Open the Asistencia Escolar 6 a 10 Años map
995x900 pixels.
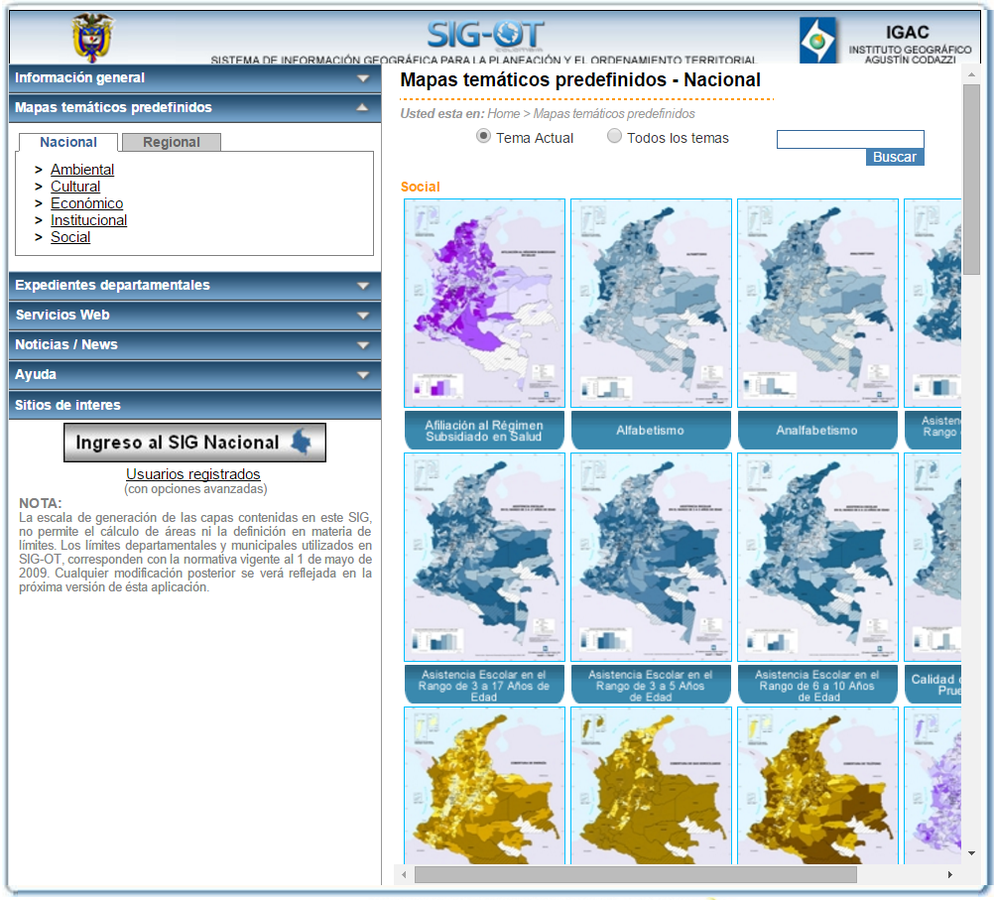pos(818,557)
